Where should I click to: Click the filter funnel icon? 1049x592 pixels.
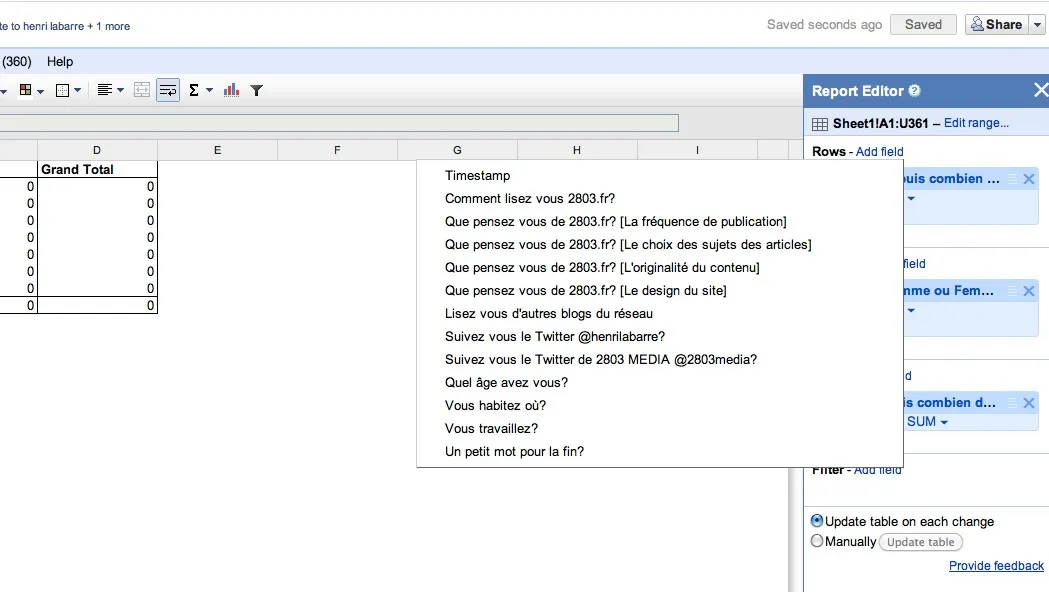[256, 90]
